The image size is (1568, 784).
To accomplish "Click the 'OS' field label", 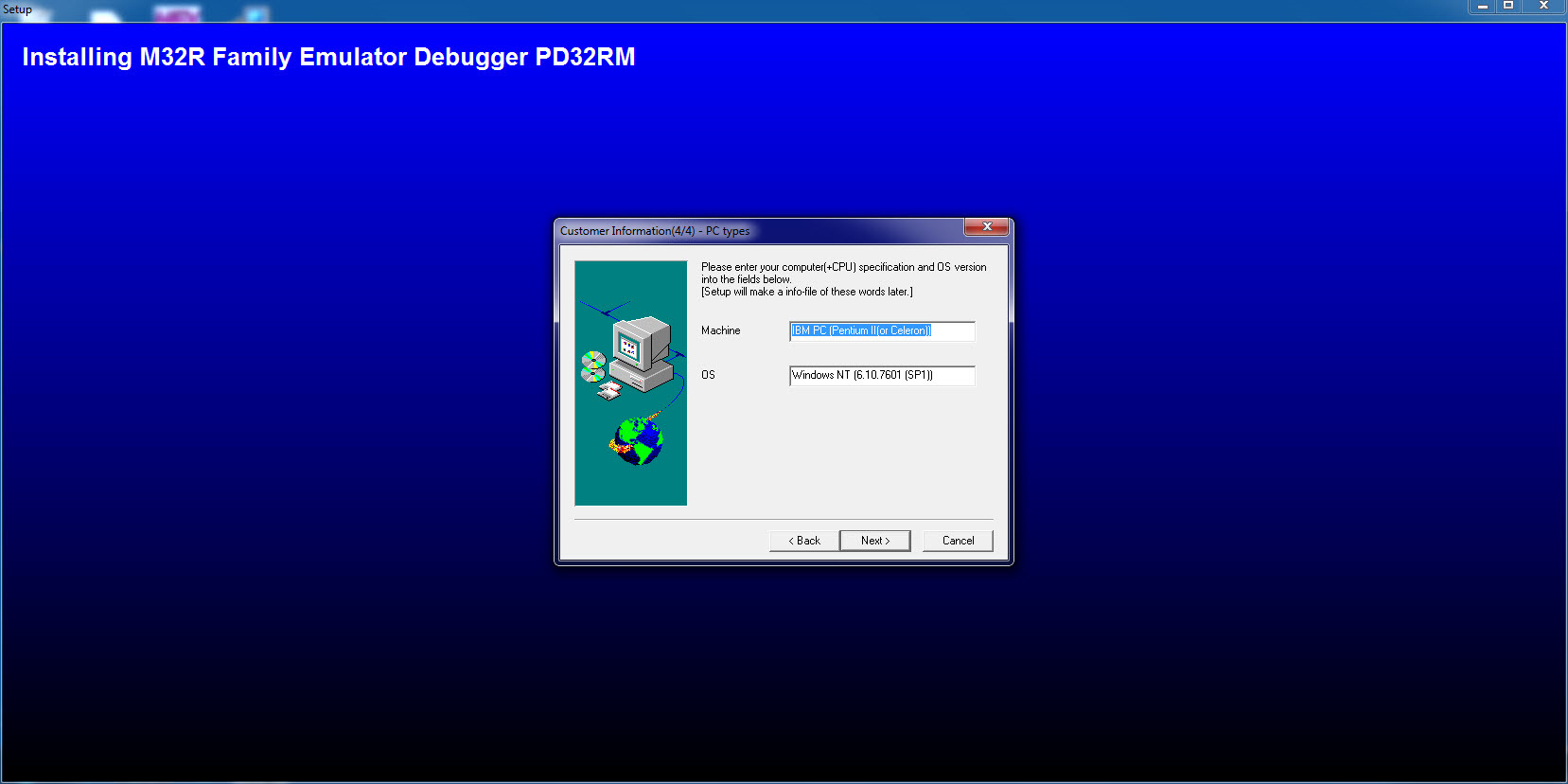I will pos(708,375).
